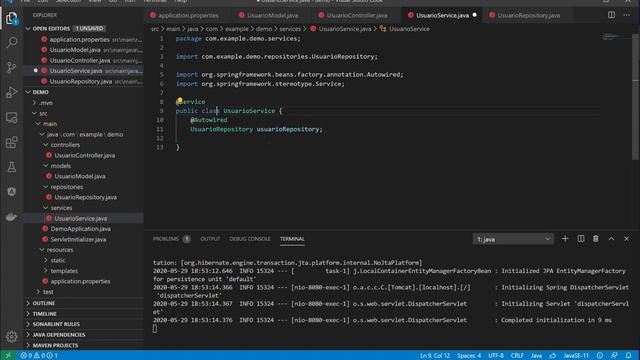
Task: Open the Docker whale view
Action: [x=11, y=217]
